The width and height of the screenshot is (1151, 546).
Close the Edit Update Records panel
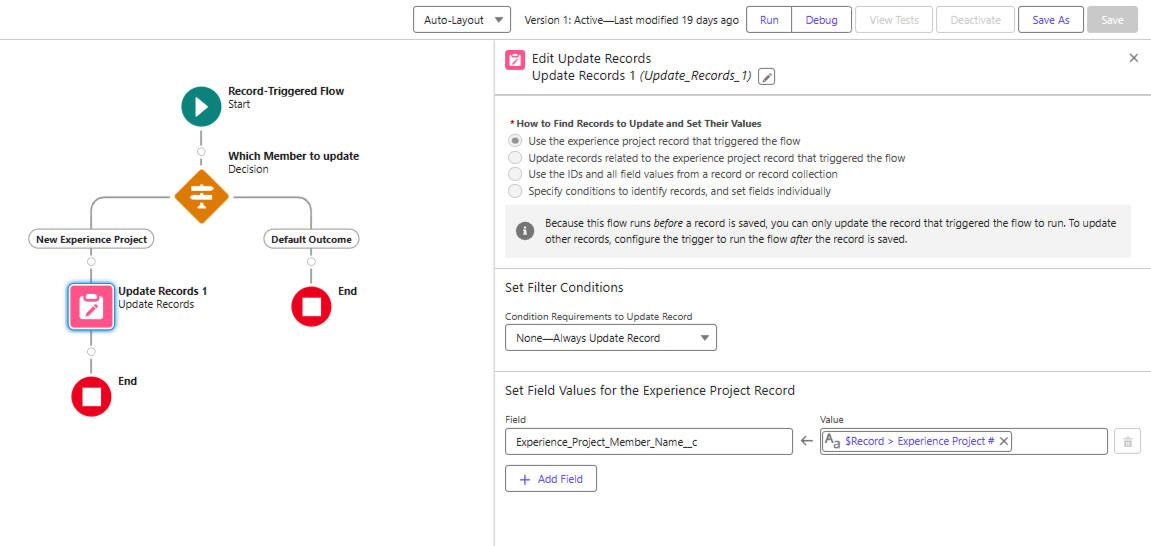click(1133, 58)
